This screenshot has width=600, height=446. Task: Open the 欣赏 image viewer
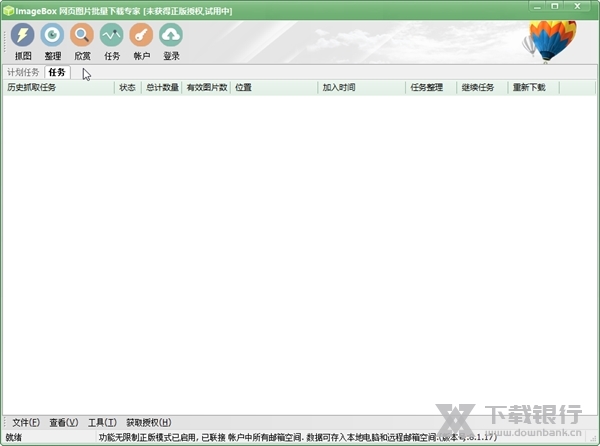(82, 41)
